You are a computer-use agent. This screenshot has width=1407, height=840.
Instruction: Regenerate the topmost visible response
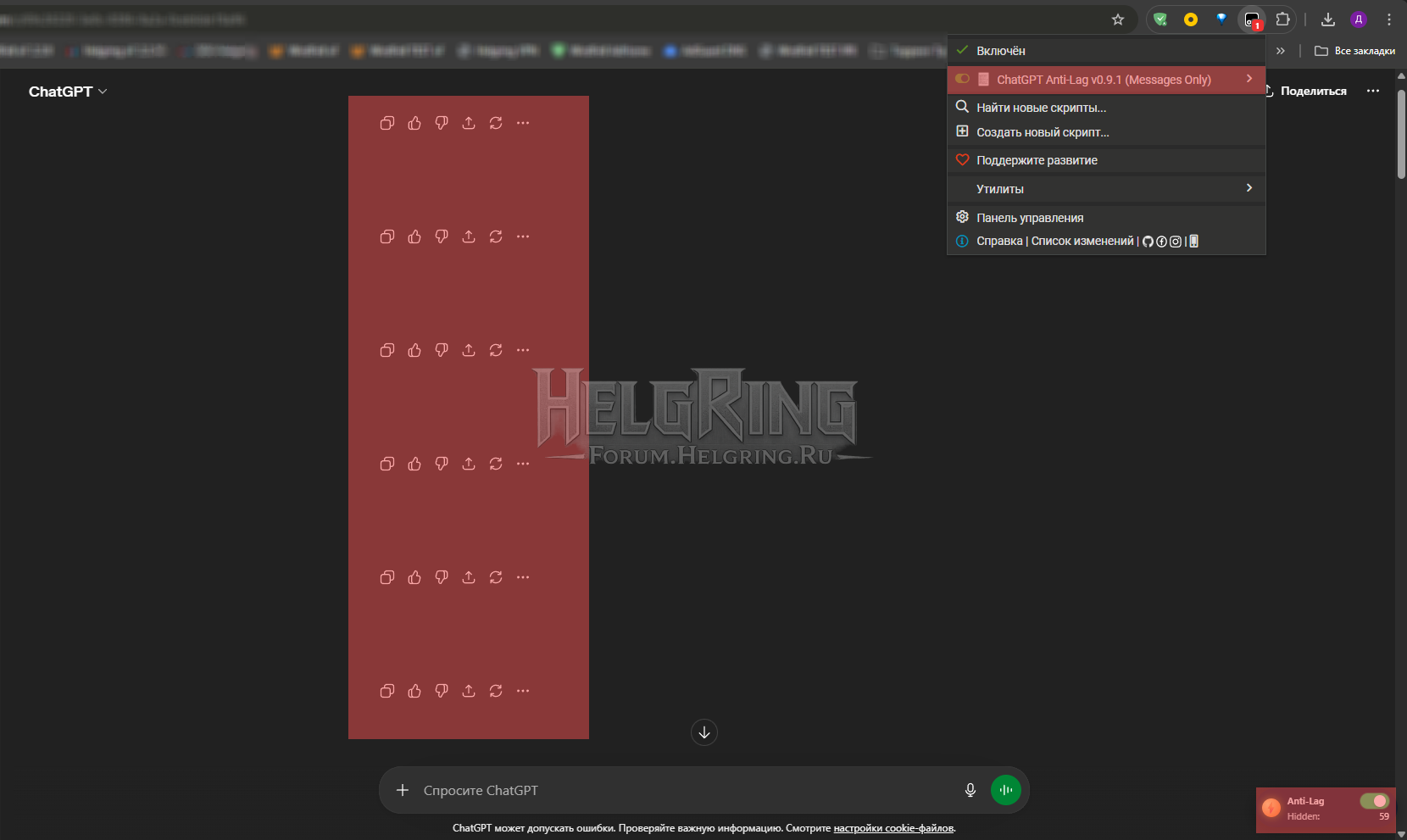(x=496, y=123)
